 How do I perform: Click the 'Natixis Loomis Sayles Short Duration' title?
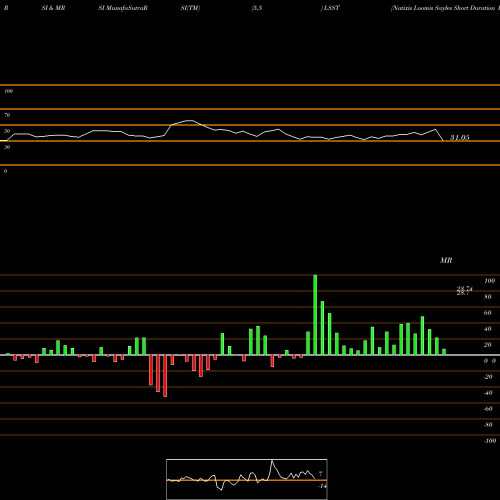coord(443,8)
